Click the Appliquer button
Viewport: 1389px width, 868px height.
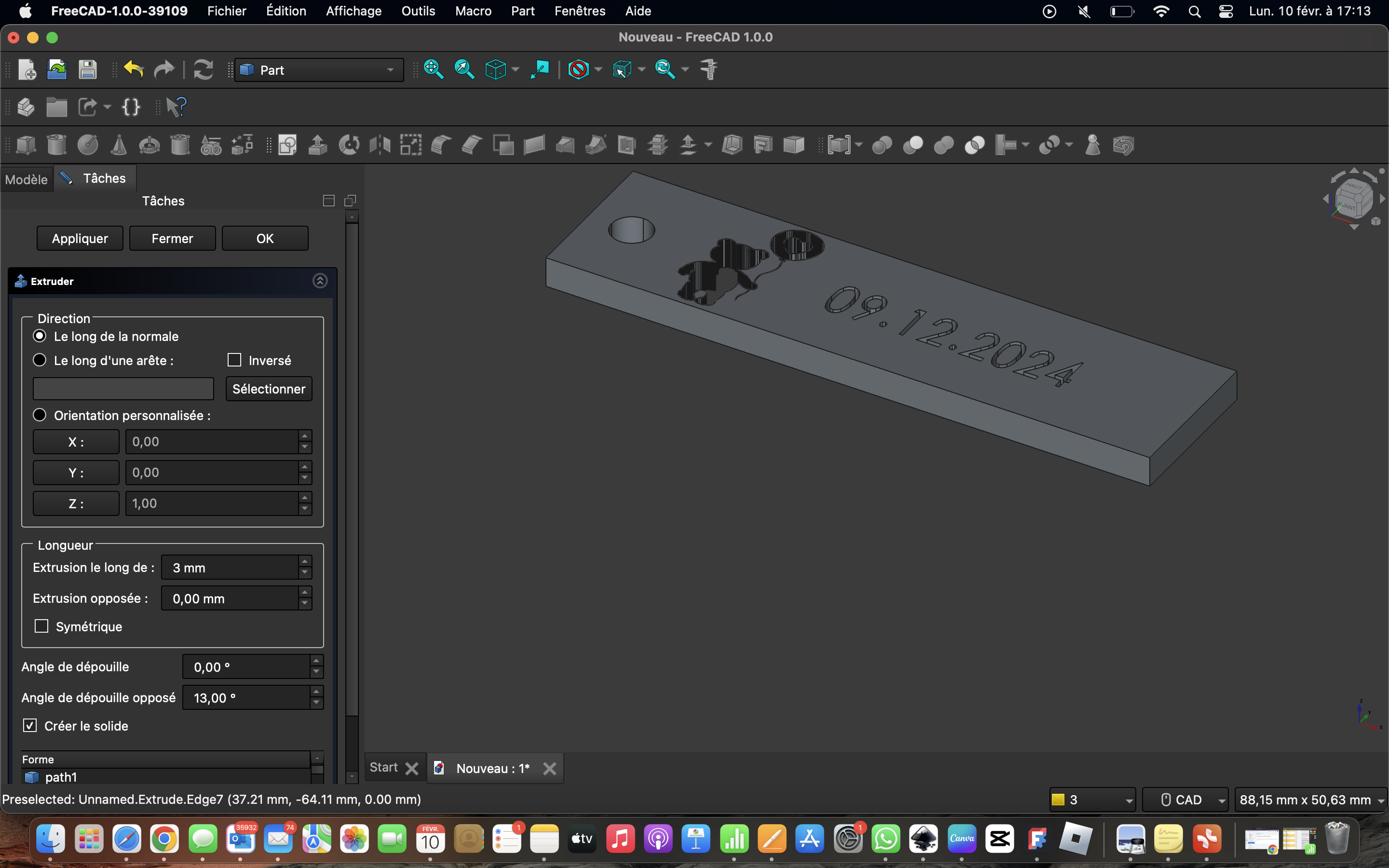click(x=80, y=238)
